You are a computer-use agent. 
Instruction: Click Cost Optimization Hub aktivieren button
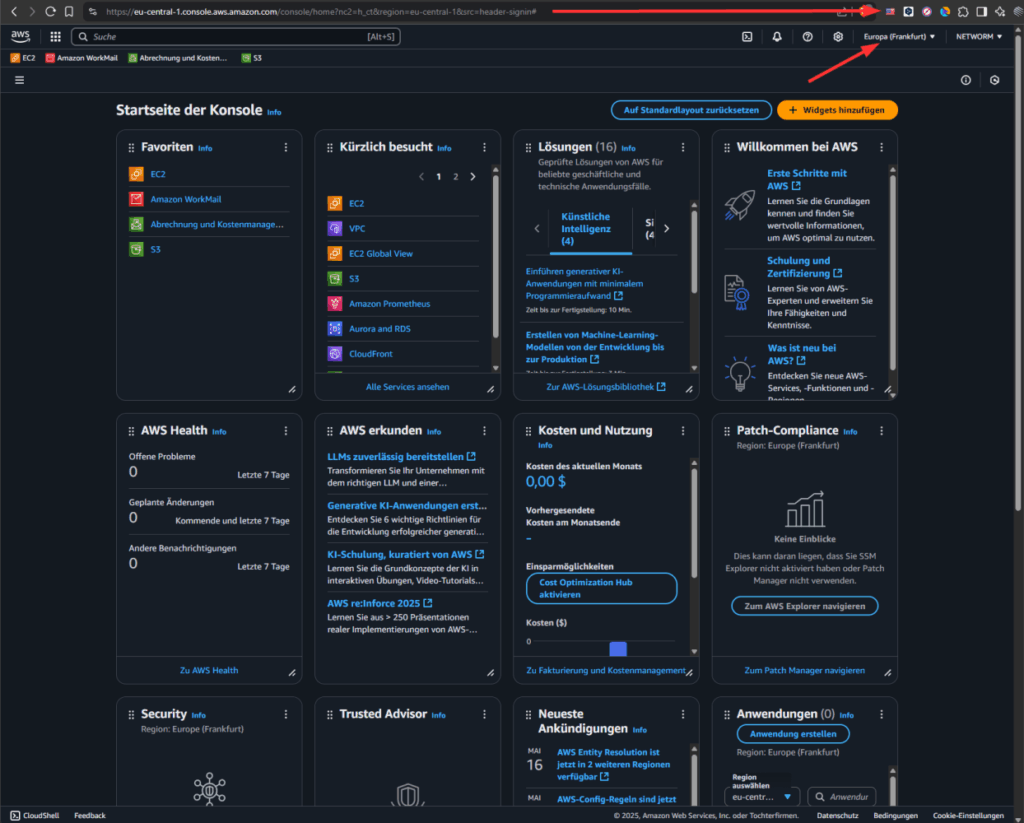[601, 589]
